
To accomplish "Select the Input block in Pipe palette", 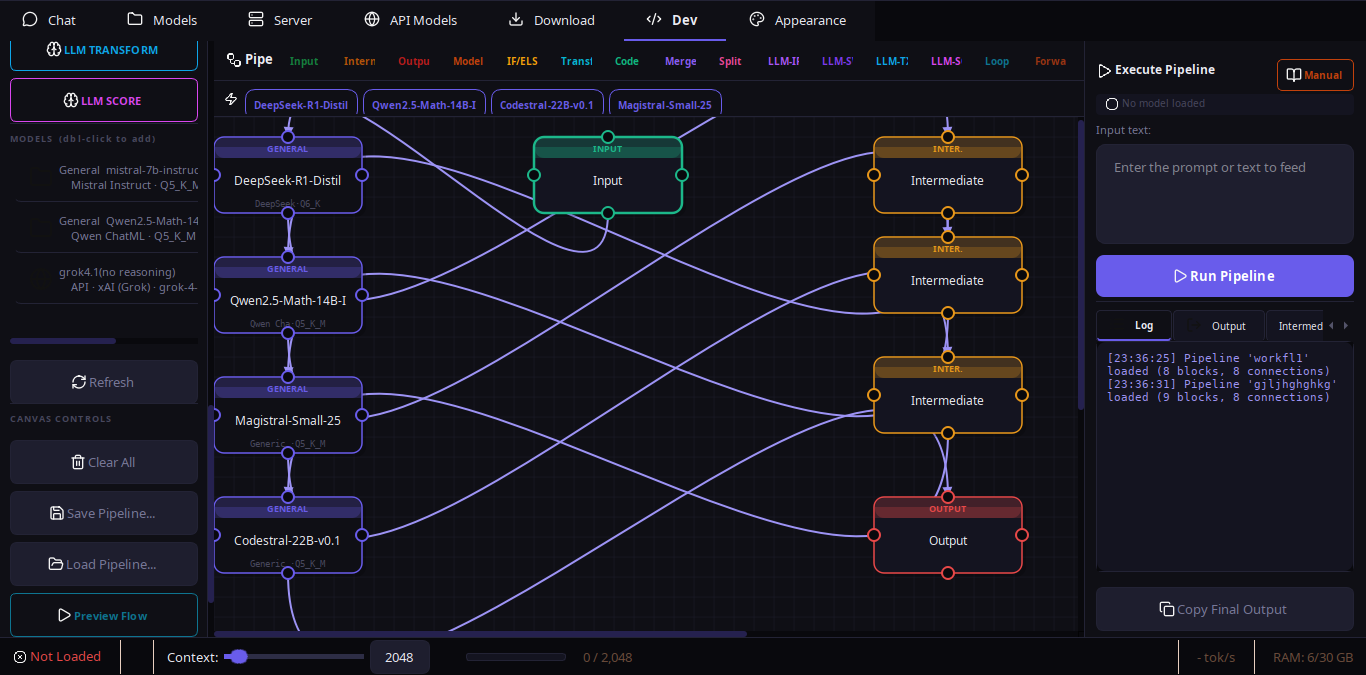I will 304,61.
